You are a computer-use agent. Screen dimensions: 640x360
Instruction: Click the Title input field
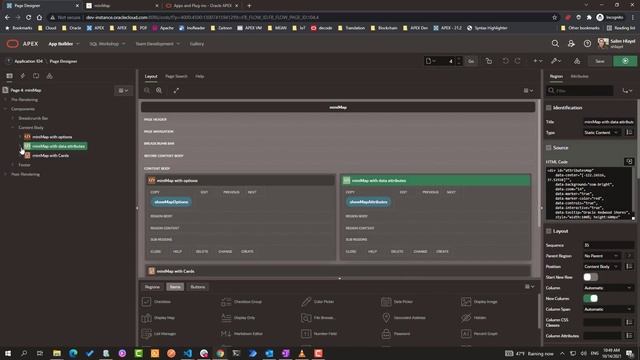coord(608,122)
